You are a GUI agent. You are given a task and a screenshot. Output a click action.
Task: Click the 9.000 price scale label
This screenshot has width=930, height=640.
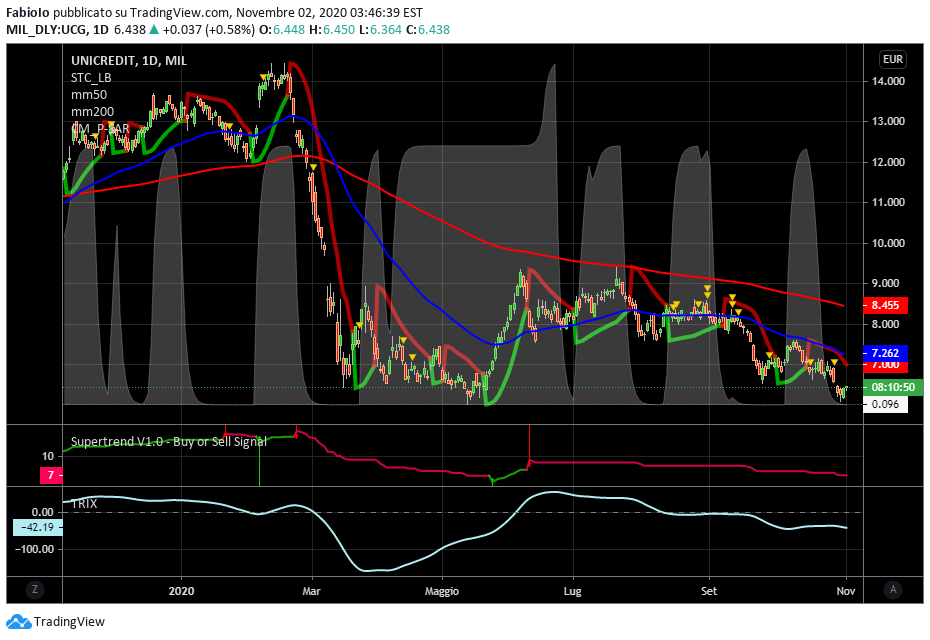click(888, 284)
